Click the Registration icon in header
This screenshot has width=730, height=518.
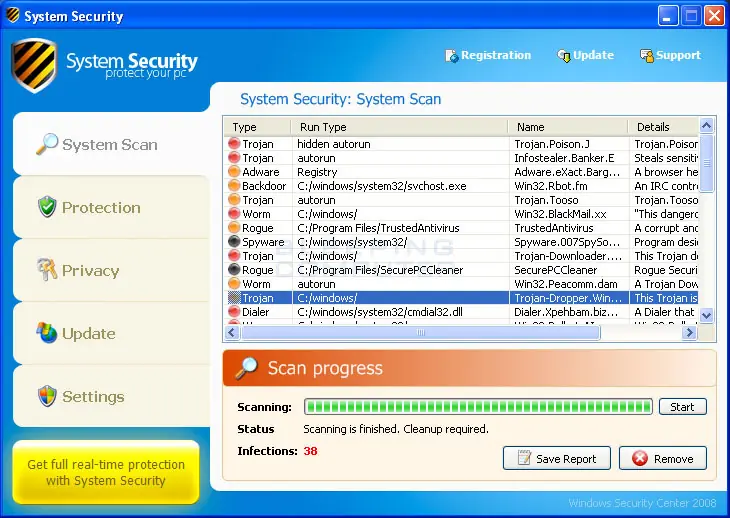pyautogui.click(x=451, y=56)
